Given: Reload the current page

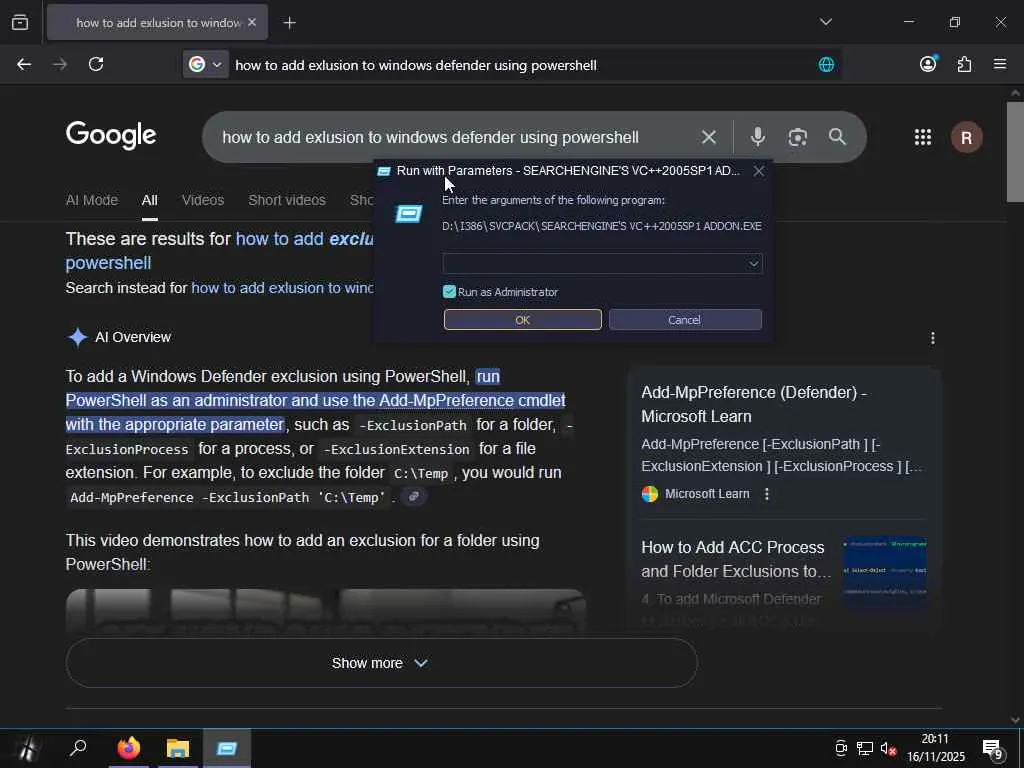Looking at the screenshot, I should pos(96,64).
